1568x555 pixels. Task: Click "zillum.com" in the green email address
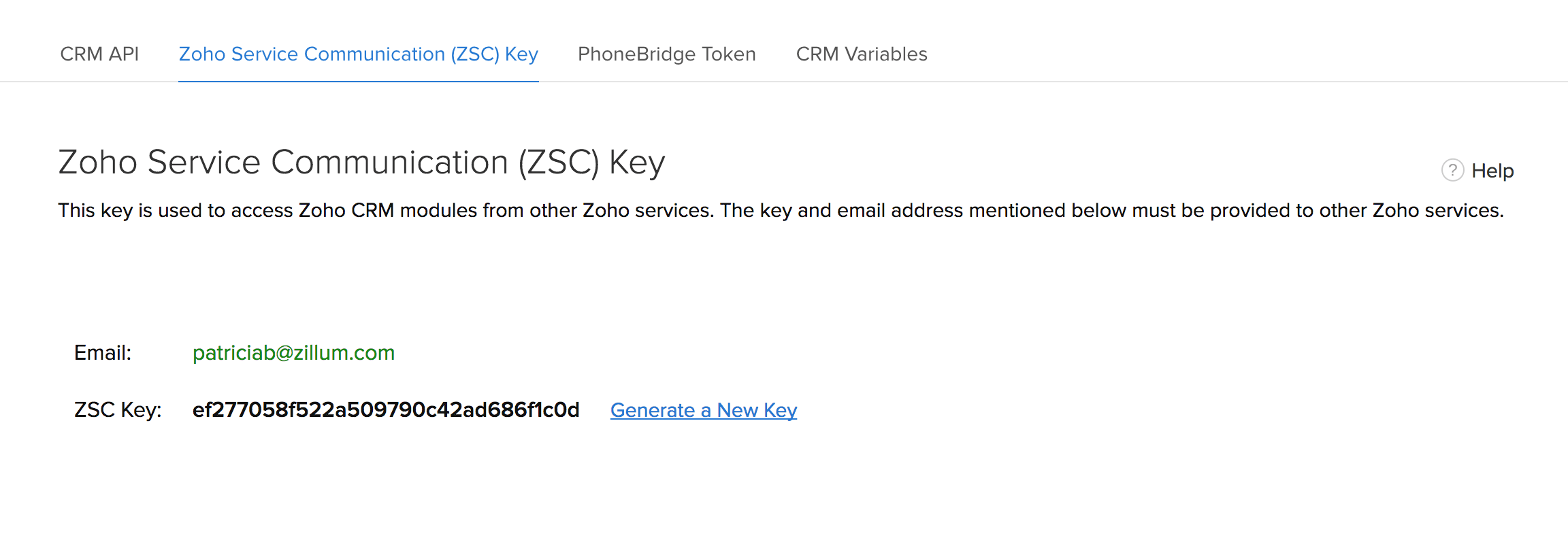pos(344,353)
